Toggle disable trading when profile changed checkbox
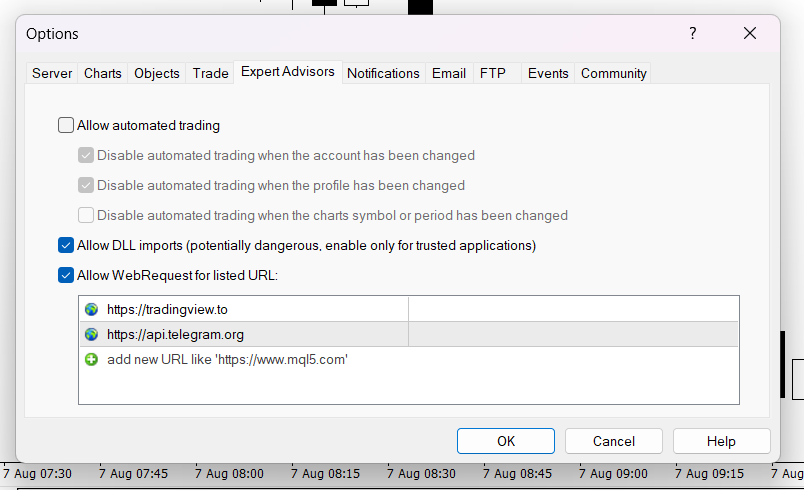Image resolution: width=804 pixels, height=490 pixels. (86, 185)
